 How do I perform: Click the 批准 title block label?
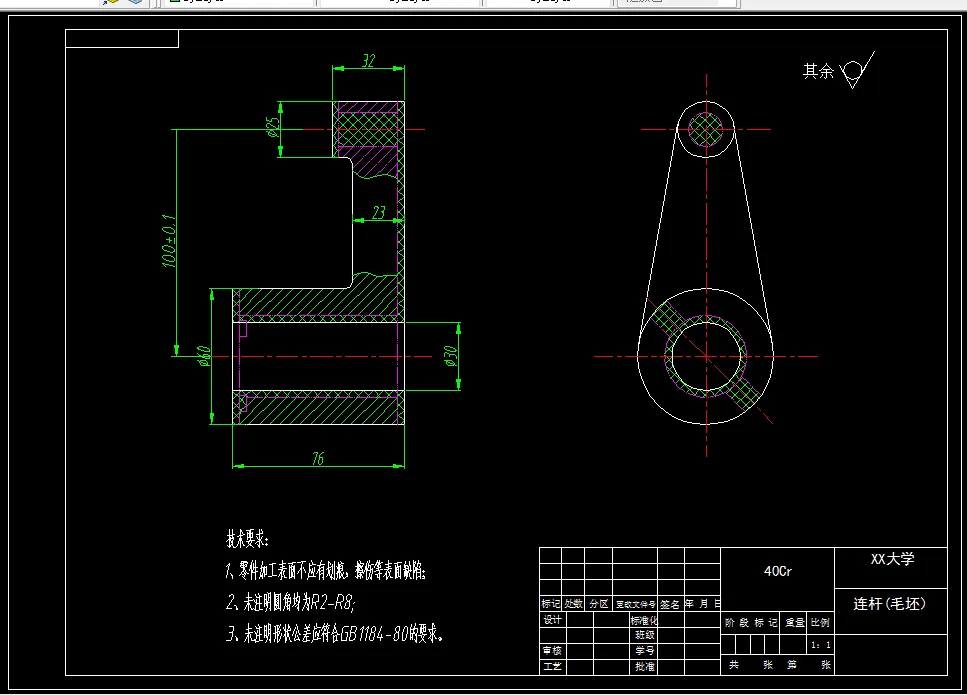click(x=644, y=667)
